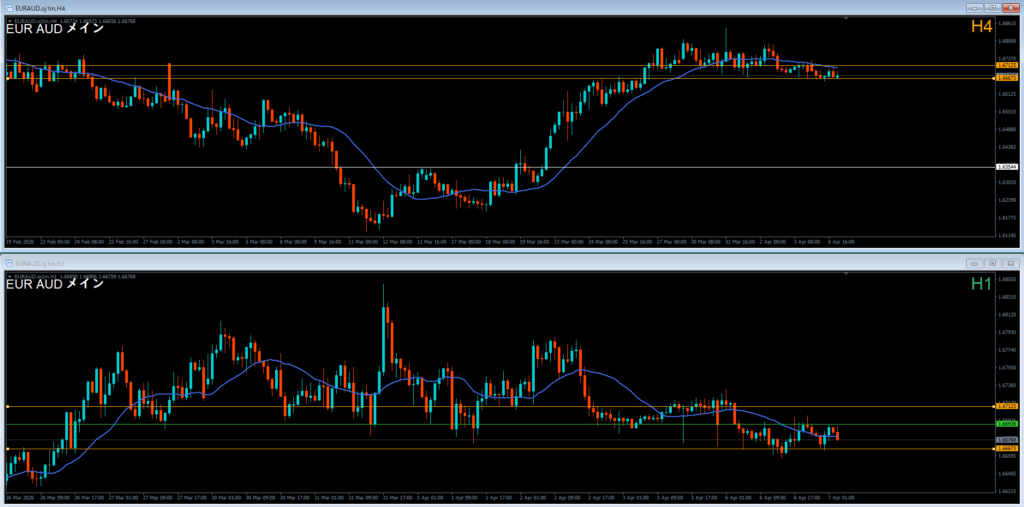This screenshot has height=507, width=1024.
Task: Maximize the H4 EURAUD chart window
Action: point(991,7)
